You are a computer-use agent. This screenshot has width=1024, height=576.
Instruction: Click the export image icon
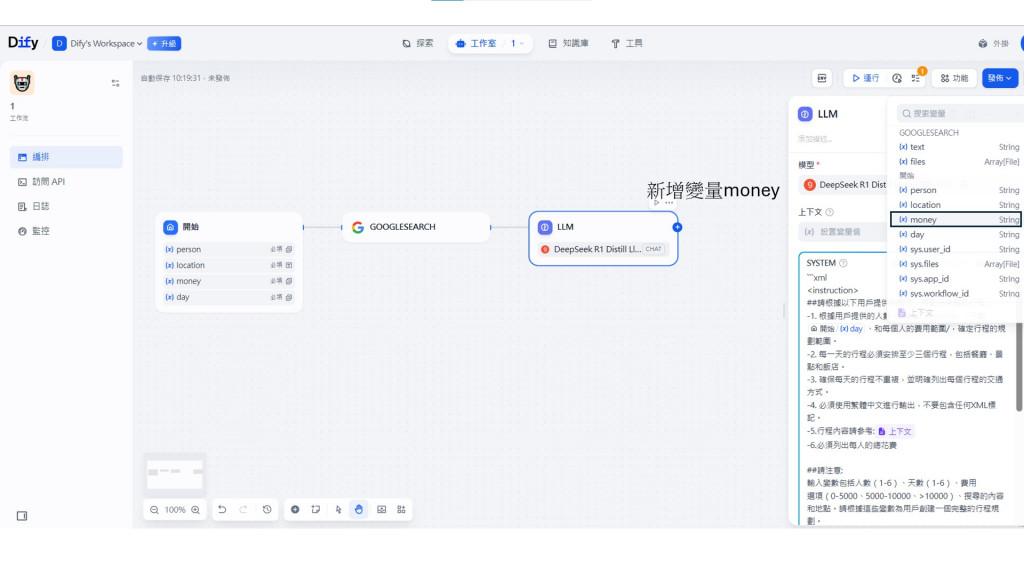pos(381,509)
